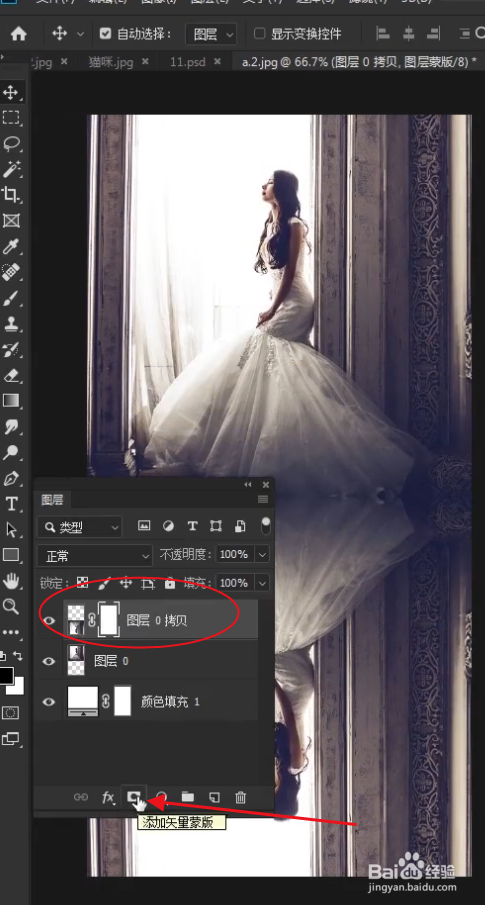This screenshot has width=485, height=905.
Task: Select the Crop tool
Action: 10,195
